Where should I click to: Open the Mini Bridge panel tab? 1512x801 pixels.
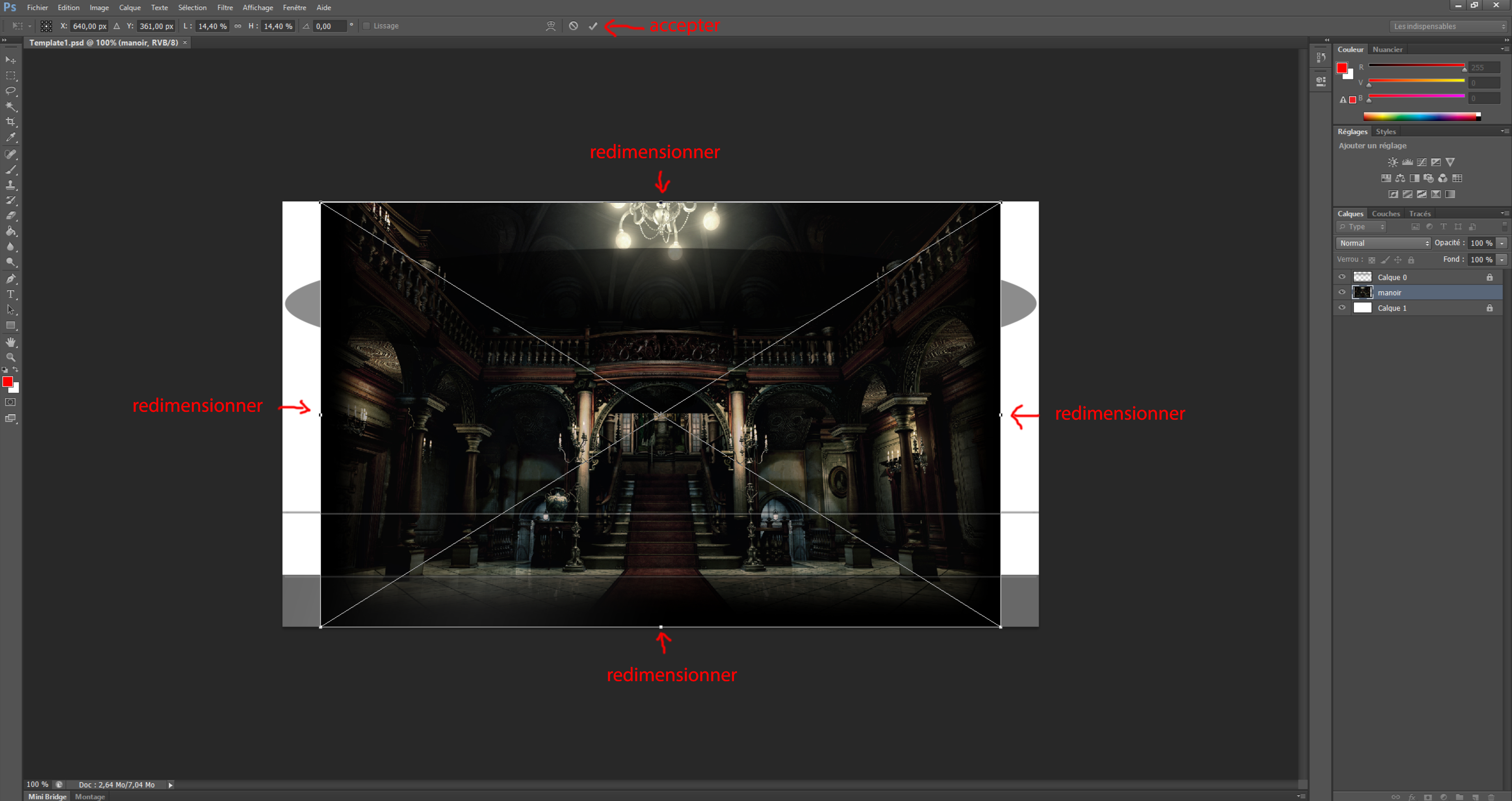48,796
